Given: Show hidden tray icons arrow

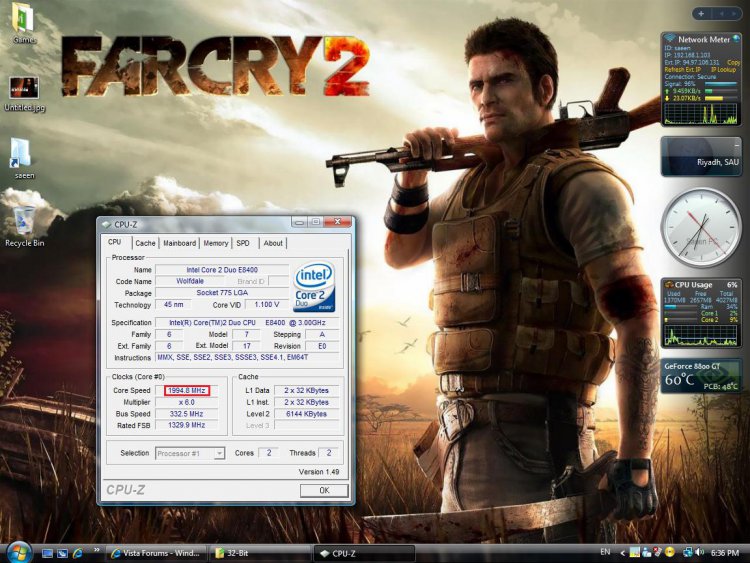Looking at the screenshot, I should (622, 553).
